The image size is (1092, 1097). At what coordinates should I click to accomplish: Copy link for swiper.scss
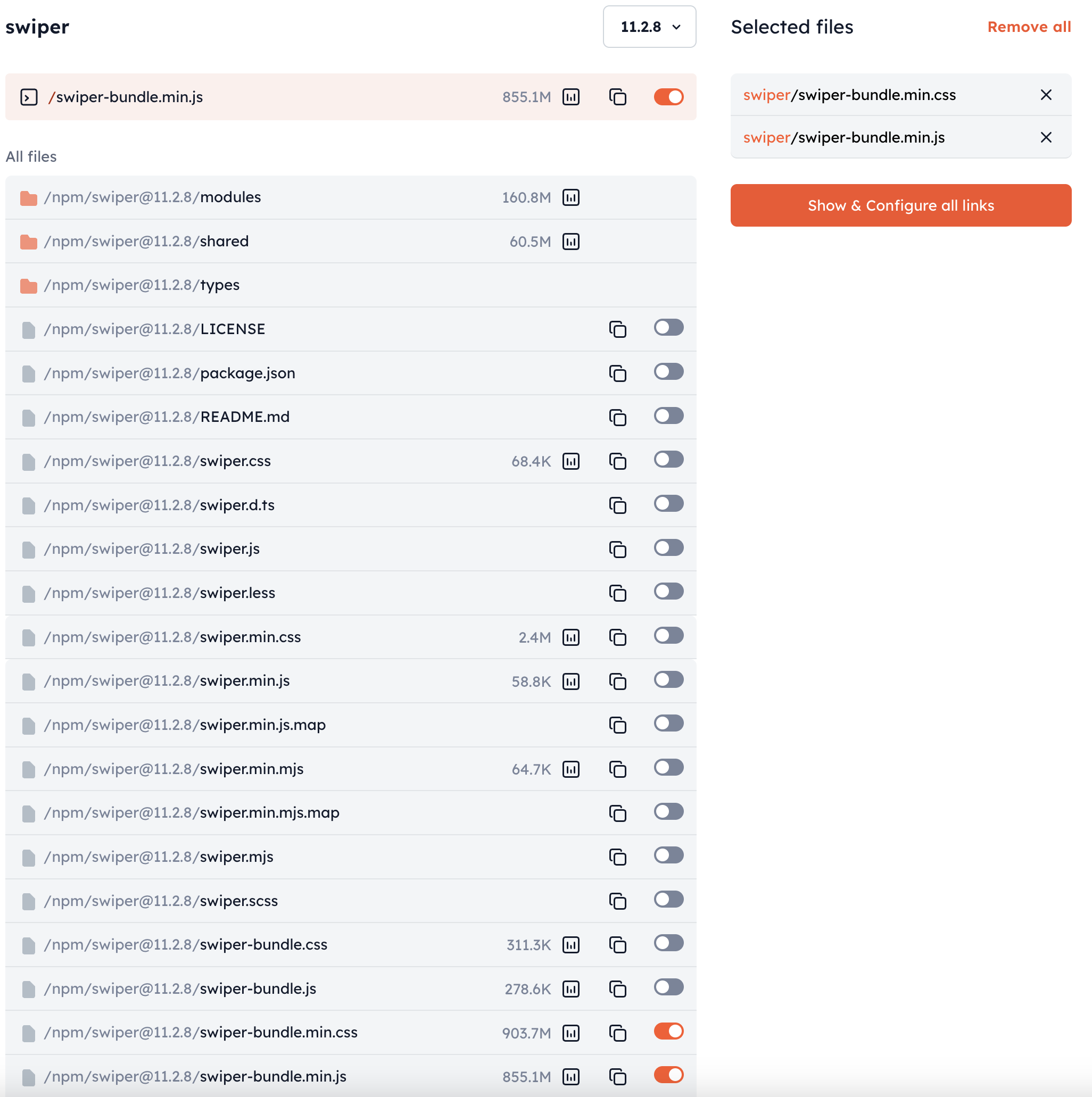point(617,901)
